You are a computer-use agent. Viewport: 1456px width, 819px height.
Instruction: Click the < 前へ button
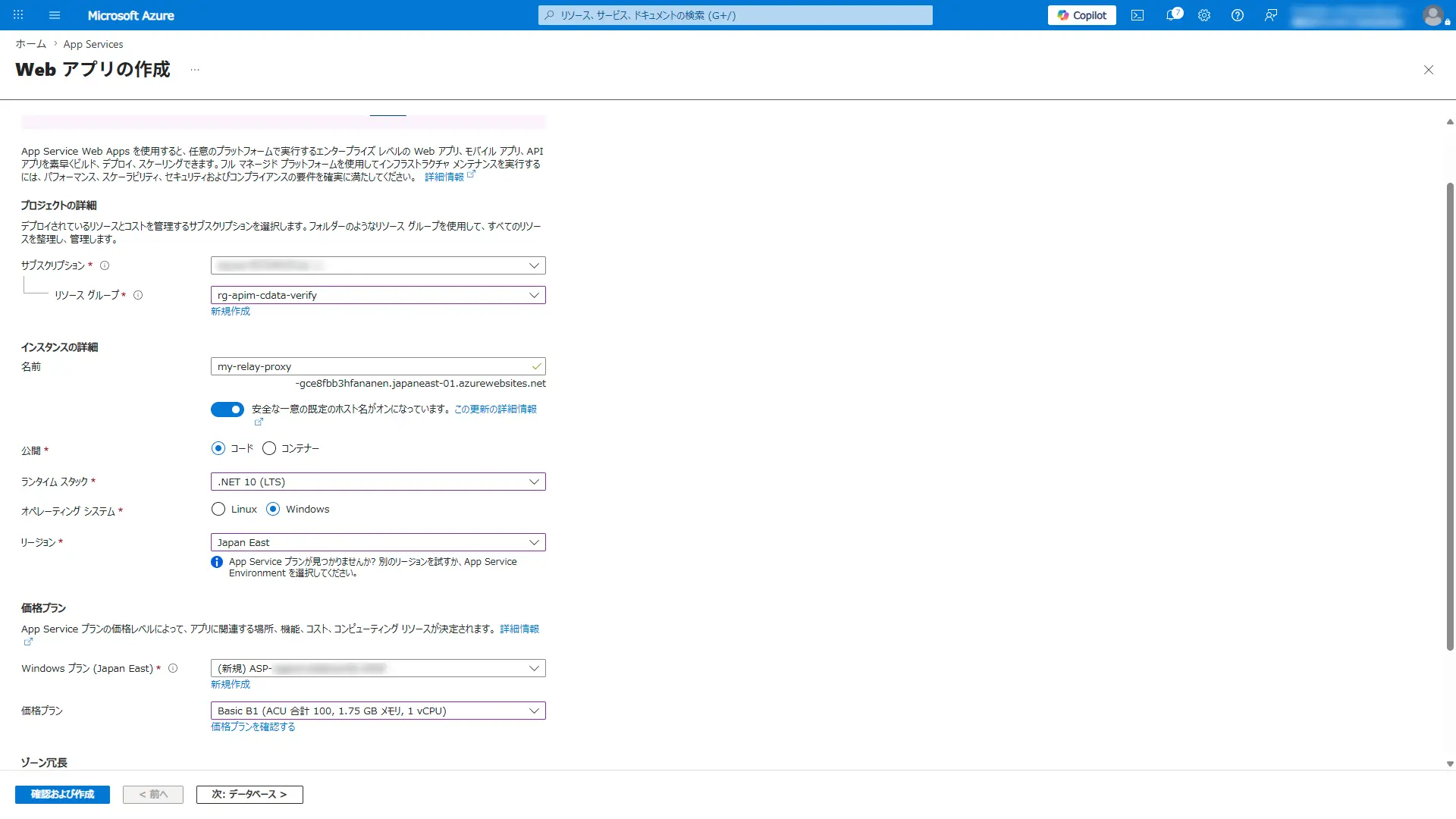pyautogui.click(x=153, y=794)
